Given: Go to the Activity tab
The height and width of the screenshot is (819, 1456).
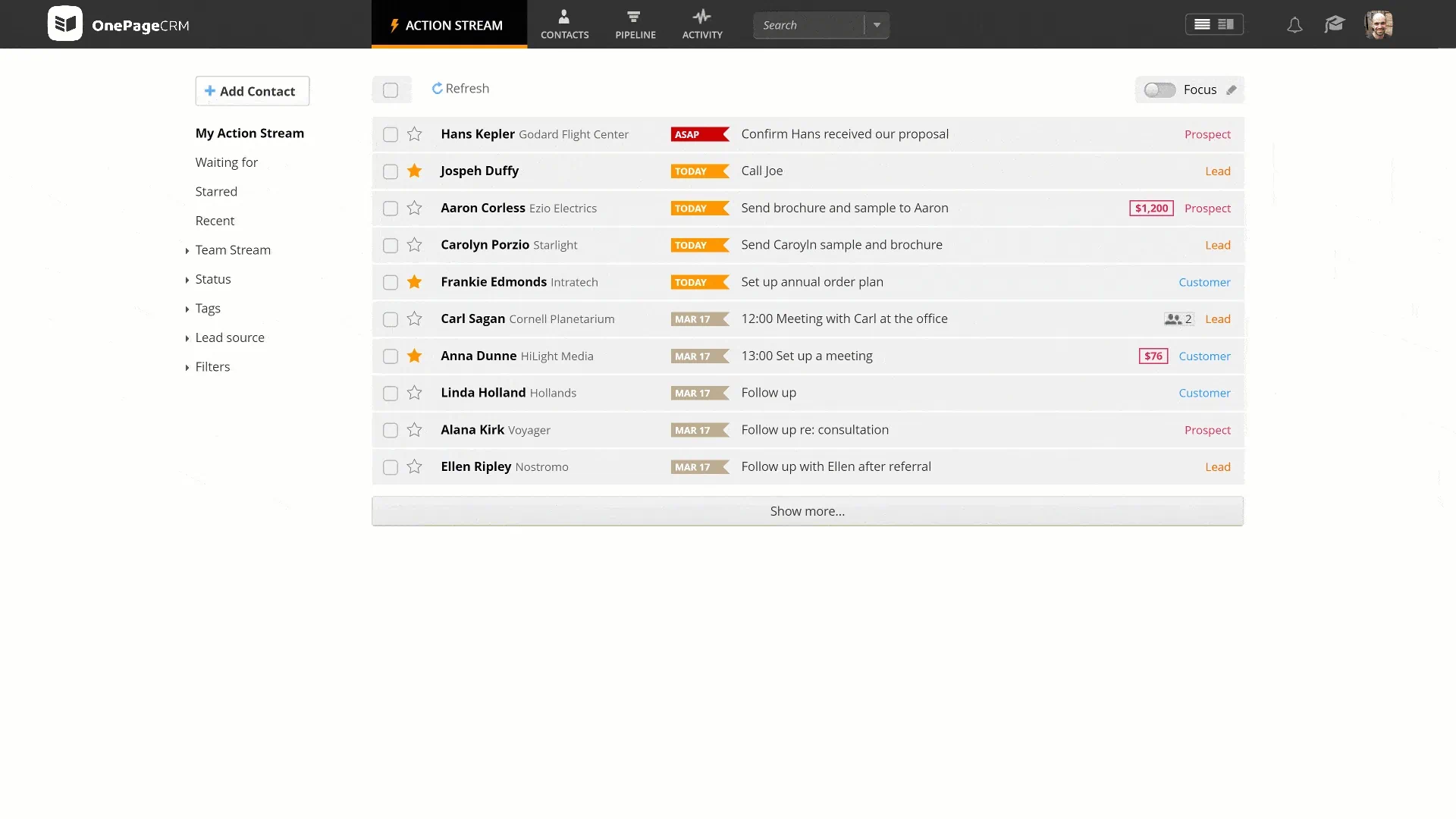Looking at the screenshot, I should point(702,24).
